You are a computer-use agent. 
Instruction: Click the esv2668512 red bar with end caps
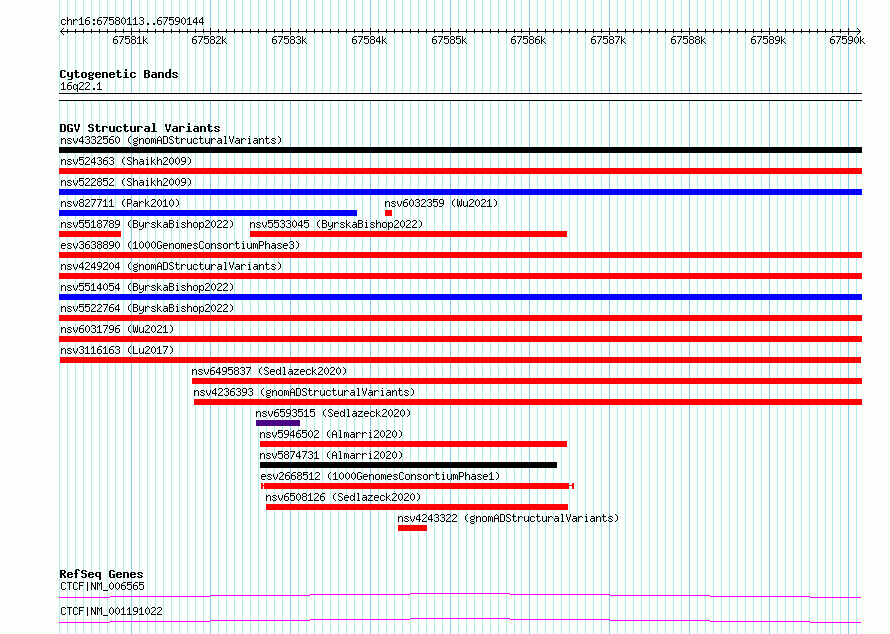coord(417,486)
